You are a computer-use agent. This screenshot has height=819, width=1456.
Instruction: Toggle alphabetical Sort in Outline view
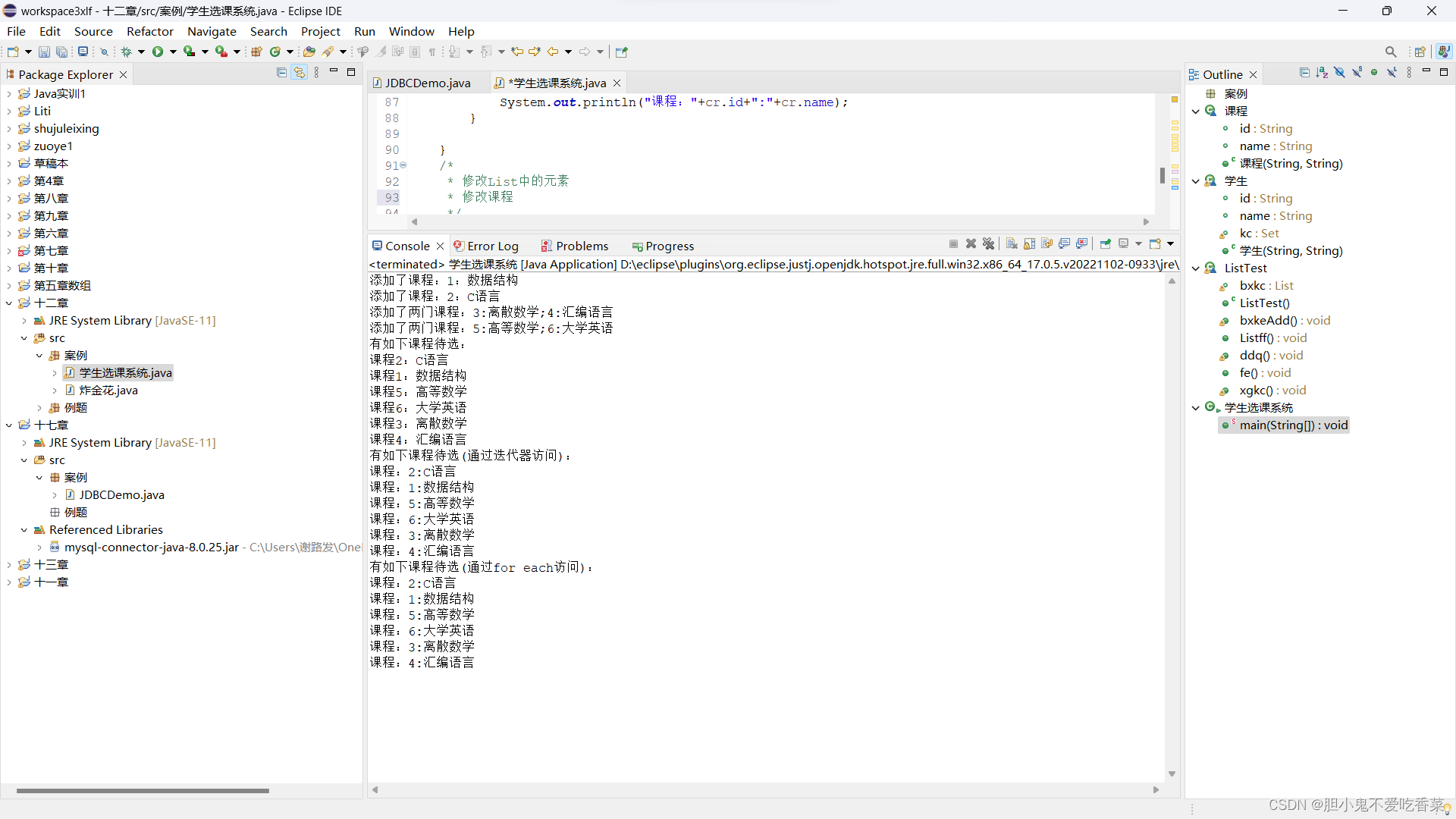[1322, 73]
